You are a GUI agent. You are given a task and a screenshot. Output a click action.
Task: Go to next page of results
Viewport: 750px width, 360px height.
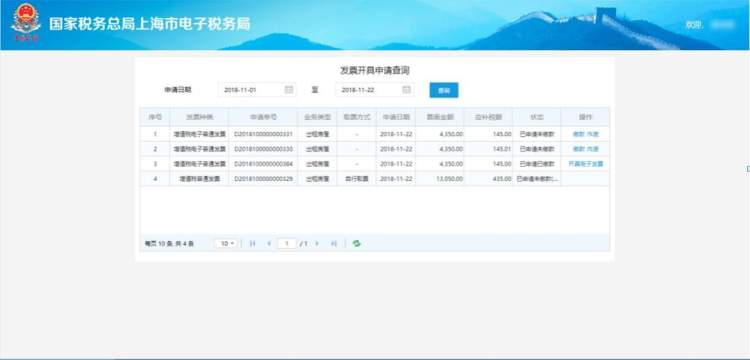[317, 244]
